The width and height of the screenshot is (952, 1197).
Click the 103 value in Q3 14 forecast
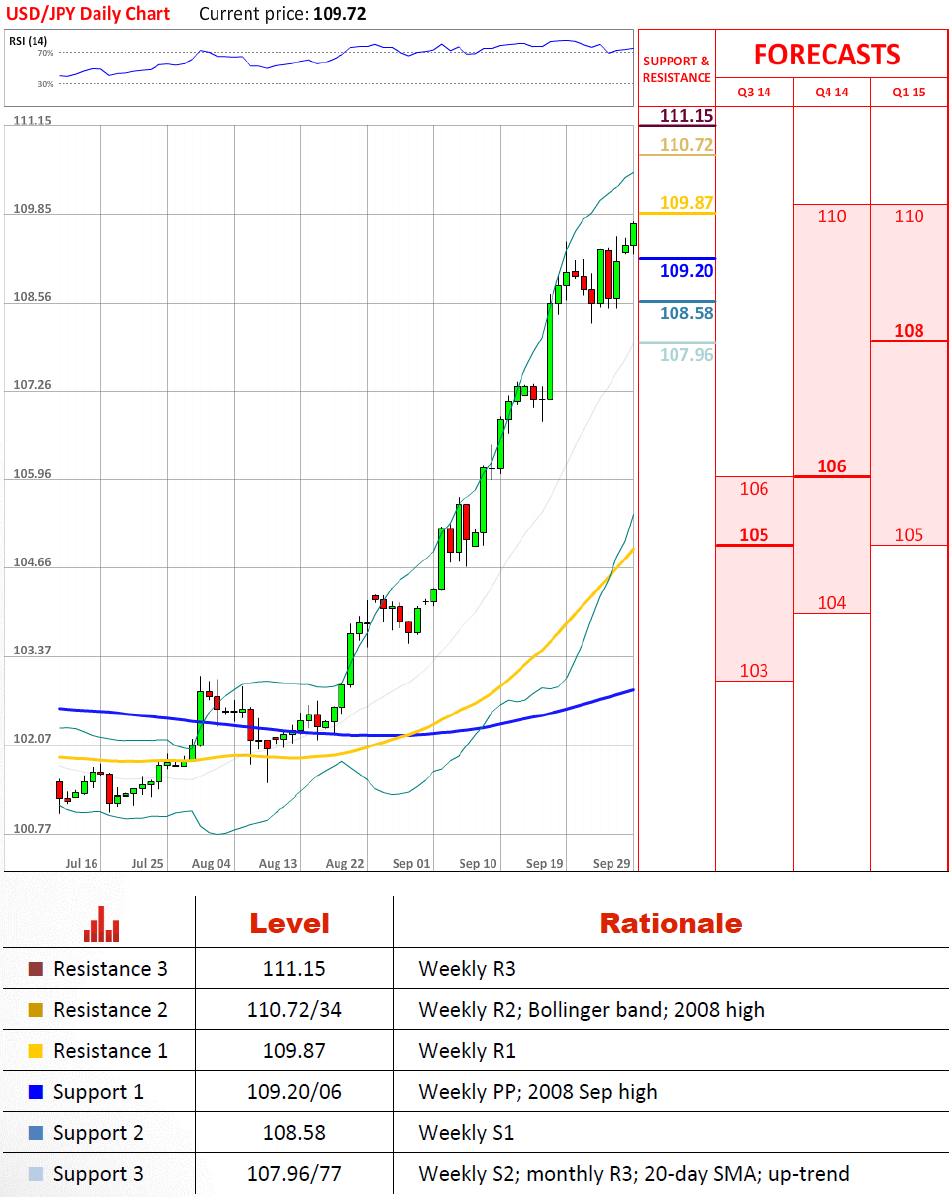(754, 670)
